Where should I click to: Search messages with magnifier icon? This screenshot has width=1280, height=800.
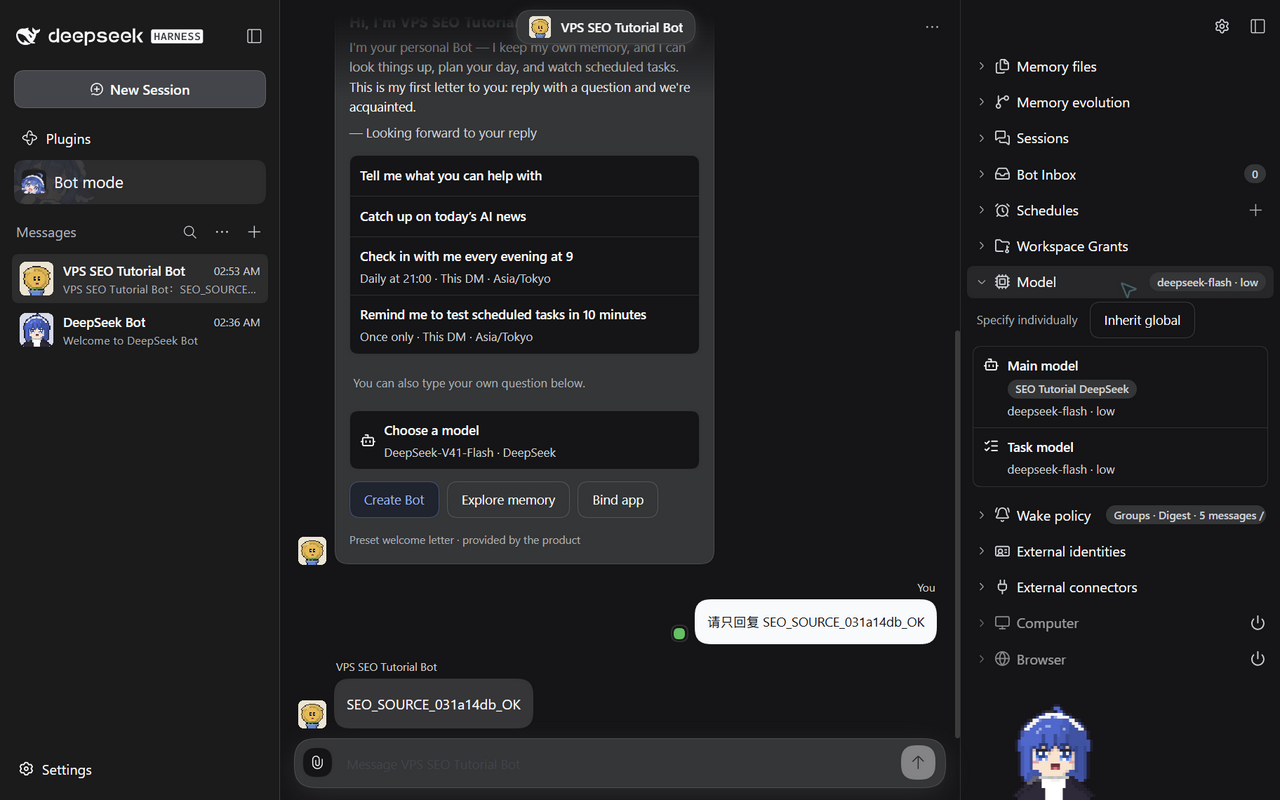coord(190,232)
